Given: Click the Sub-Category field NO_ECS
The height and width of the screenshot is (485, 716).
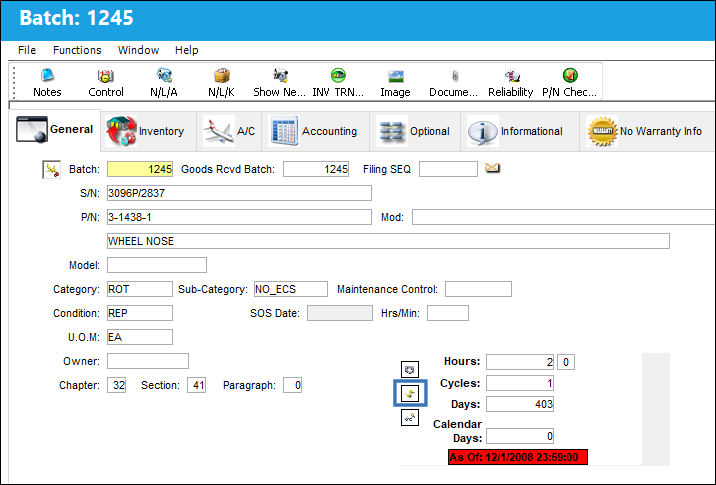Looking at the screenshot, I should 291,289.
